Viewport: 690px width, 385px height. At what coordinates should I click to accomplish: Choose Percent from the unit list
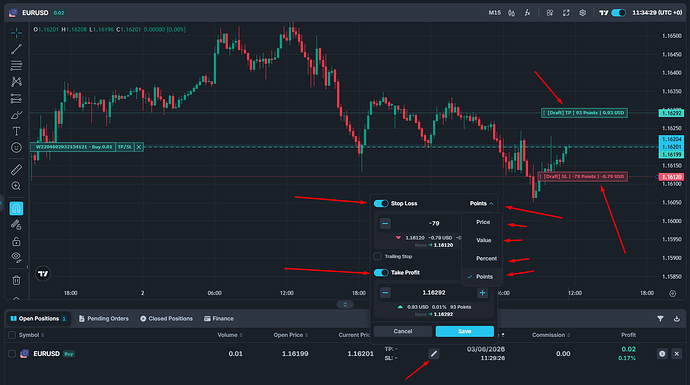483,259
